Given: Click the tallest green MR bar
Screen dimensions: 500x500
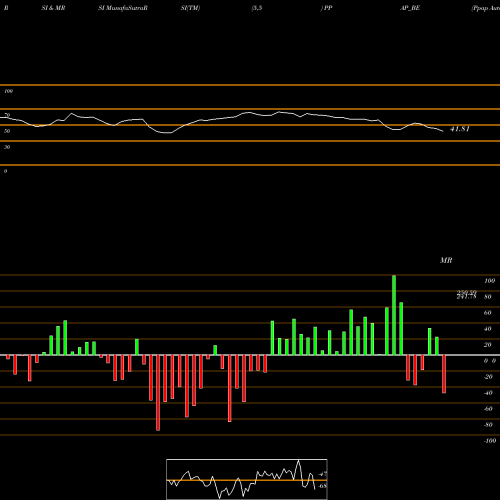Looking at the screenshot, I should (x=394, y=315).
